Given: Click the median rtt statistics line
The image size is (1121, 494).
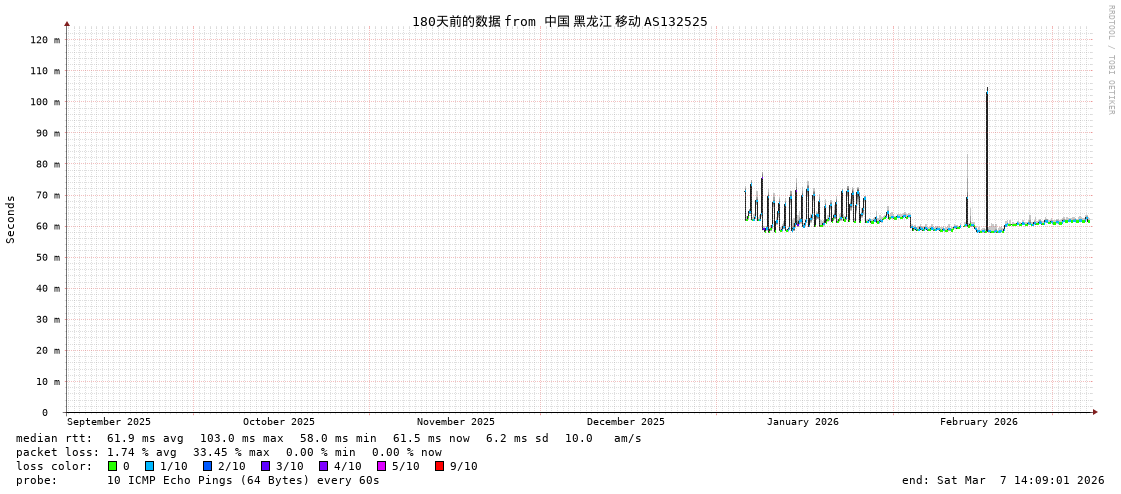Looking at the screenshot, I should pos(328,438).
